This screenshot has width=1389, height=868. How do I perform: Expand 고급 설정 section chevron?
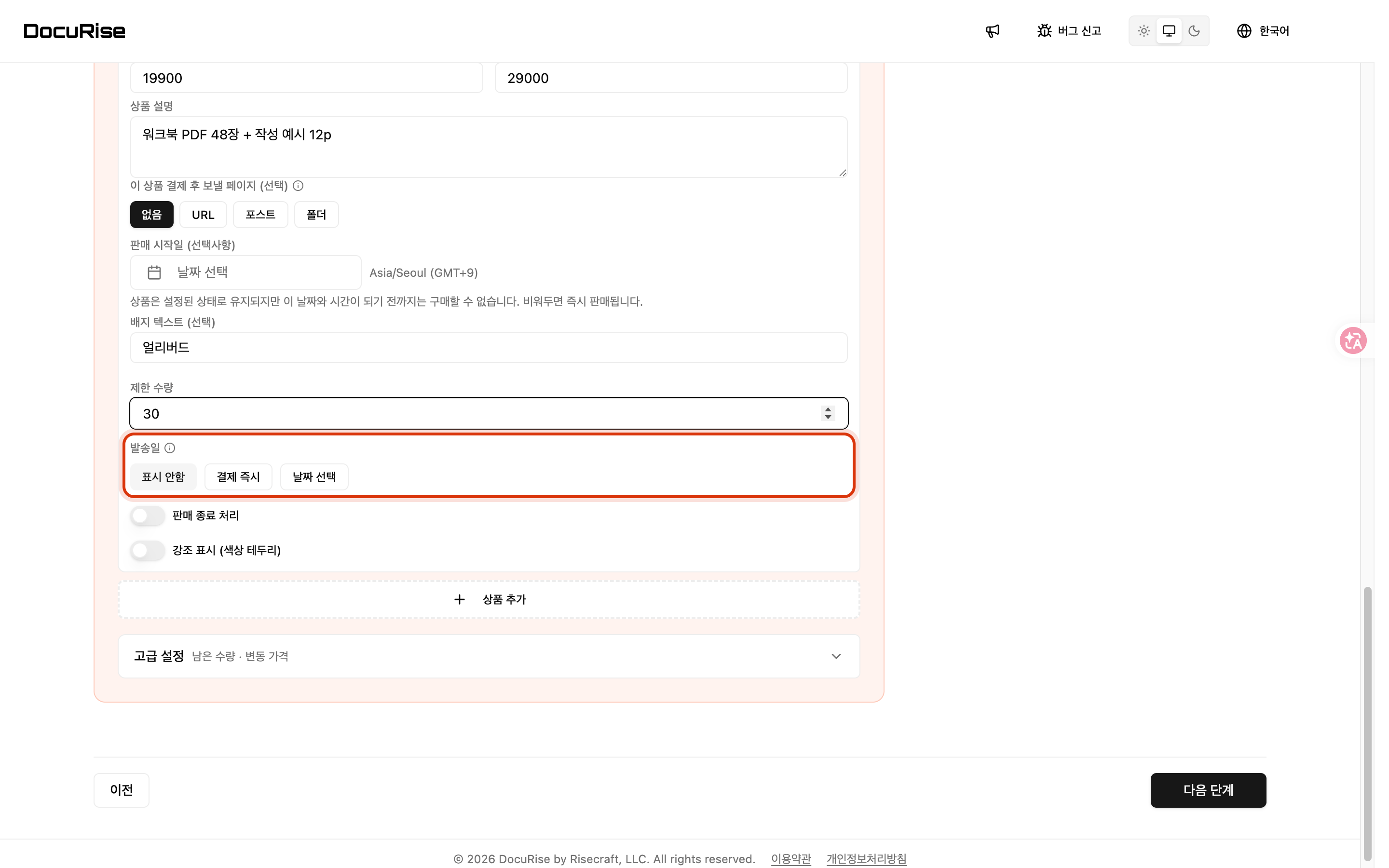836,656
